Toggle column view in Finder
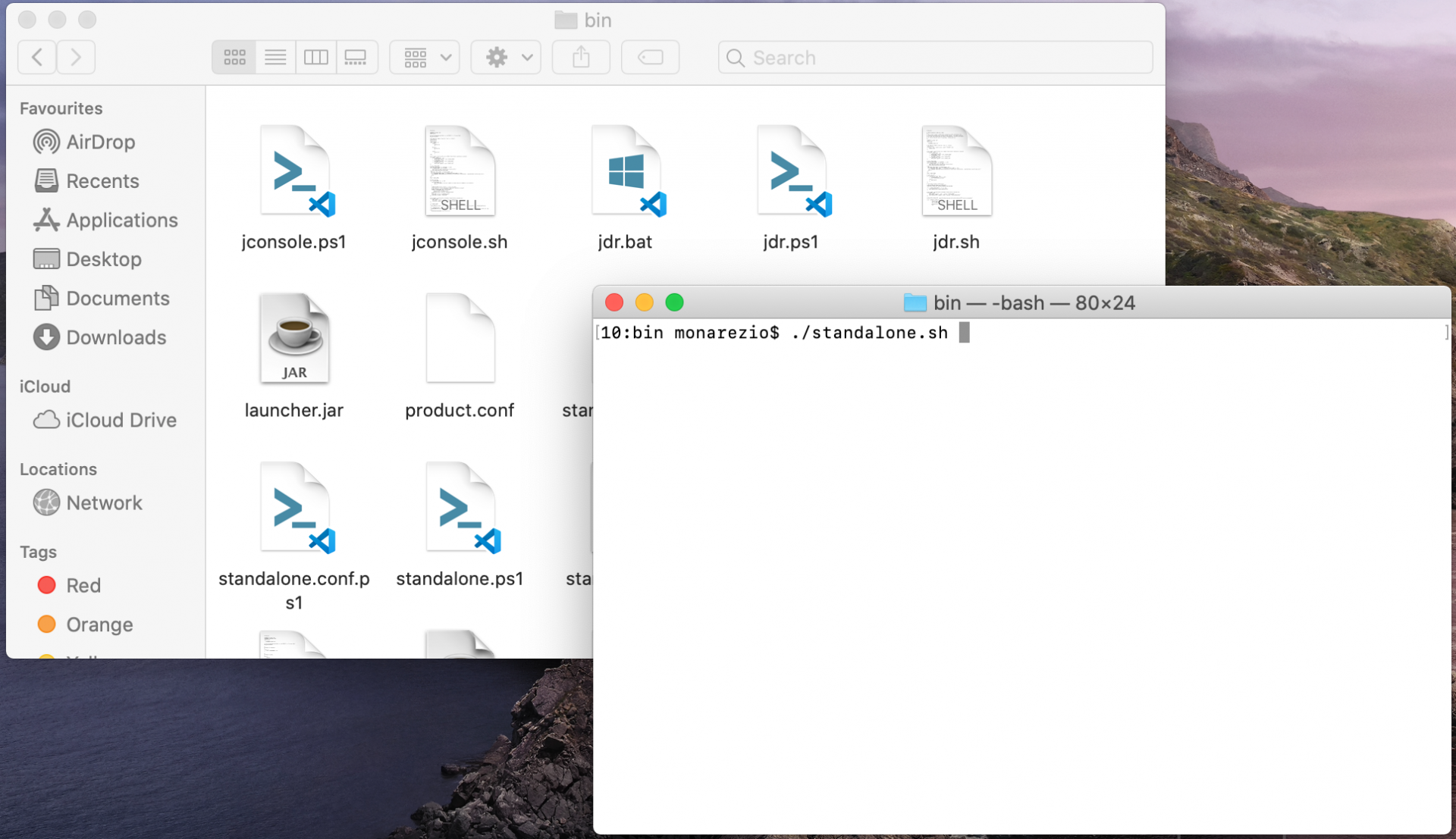Image resolution: width=1456 pixels, height=839 pixels. click(x=318, y=56)
